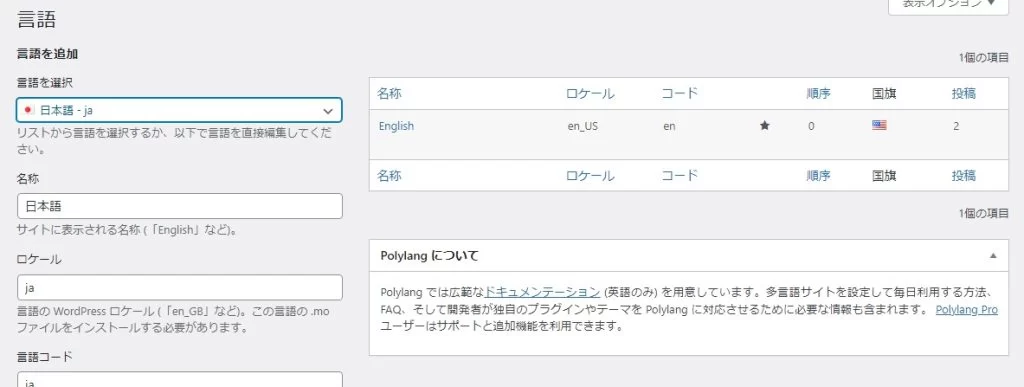Screen dimensions: 1024x387
Task: Click the US flag icon in English row
Action: 879,126
